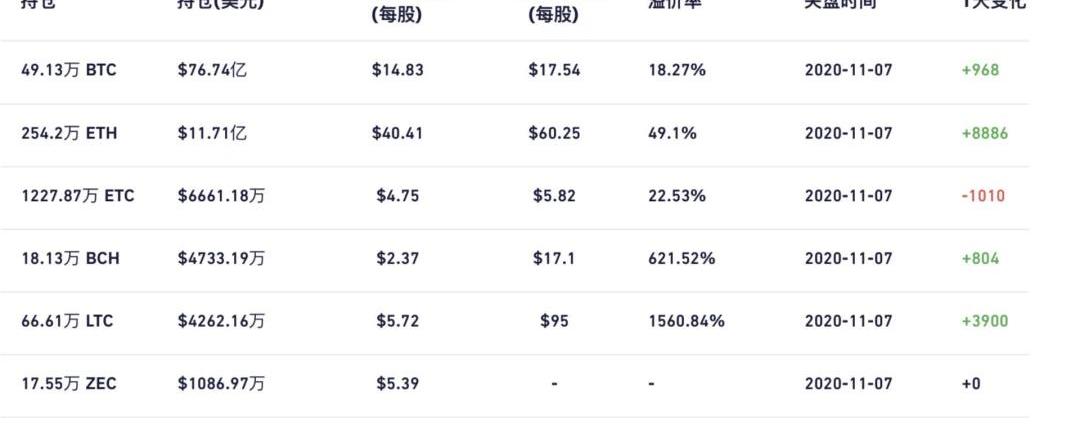The height and width of the screenshot is (428, 1080).
Task: Click the red -1010 ETC change value
Action: point(984,196)
